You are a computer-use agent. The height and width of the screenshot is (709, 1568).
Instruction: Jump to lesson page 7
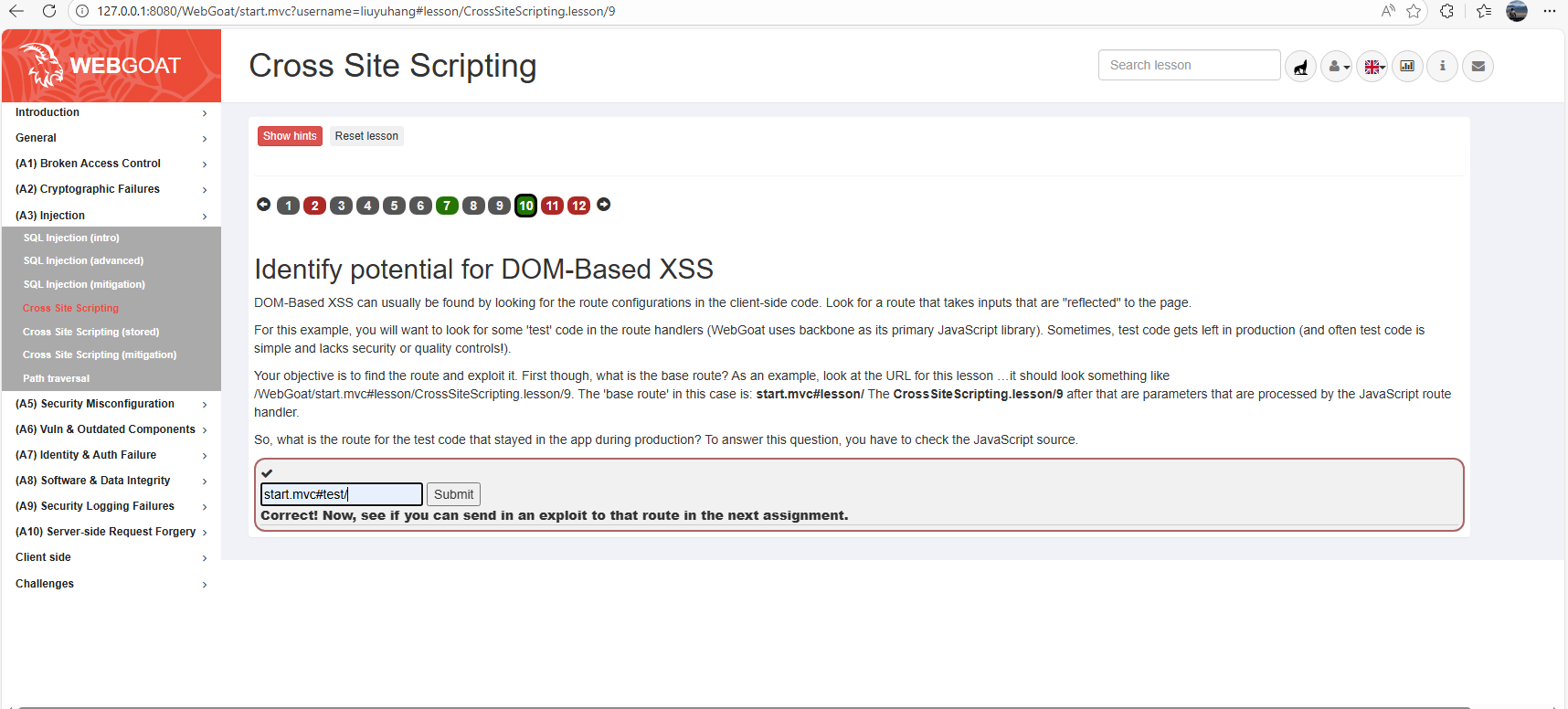coord(447,206)
